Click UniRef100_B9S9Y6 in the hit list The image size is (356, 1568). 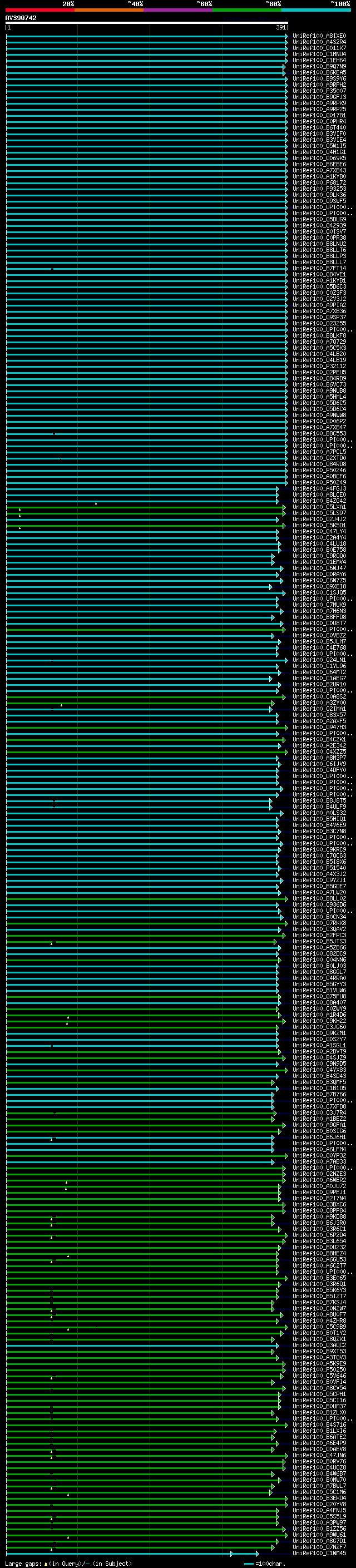click(x=319, y=78)
